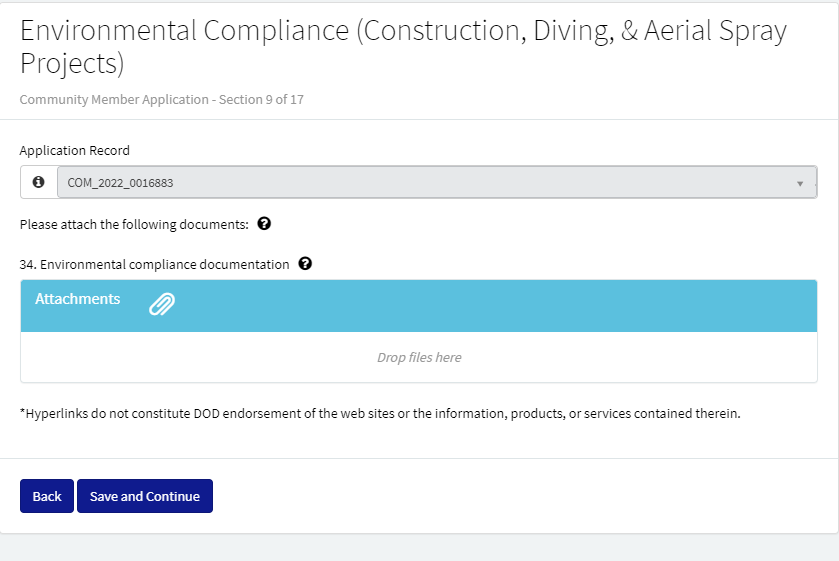This screenshot has height=561, width=839.
Task: Click the word 'Projects)' in the heading
Action: pyautogui.click(x=71, y=64)
